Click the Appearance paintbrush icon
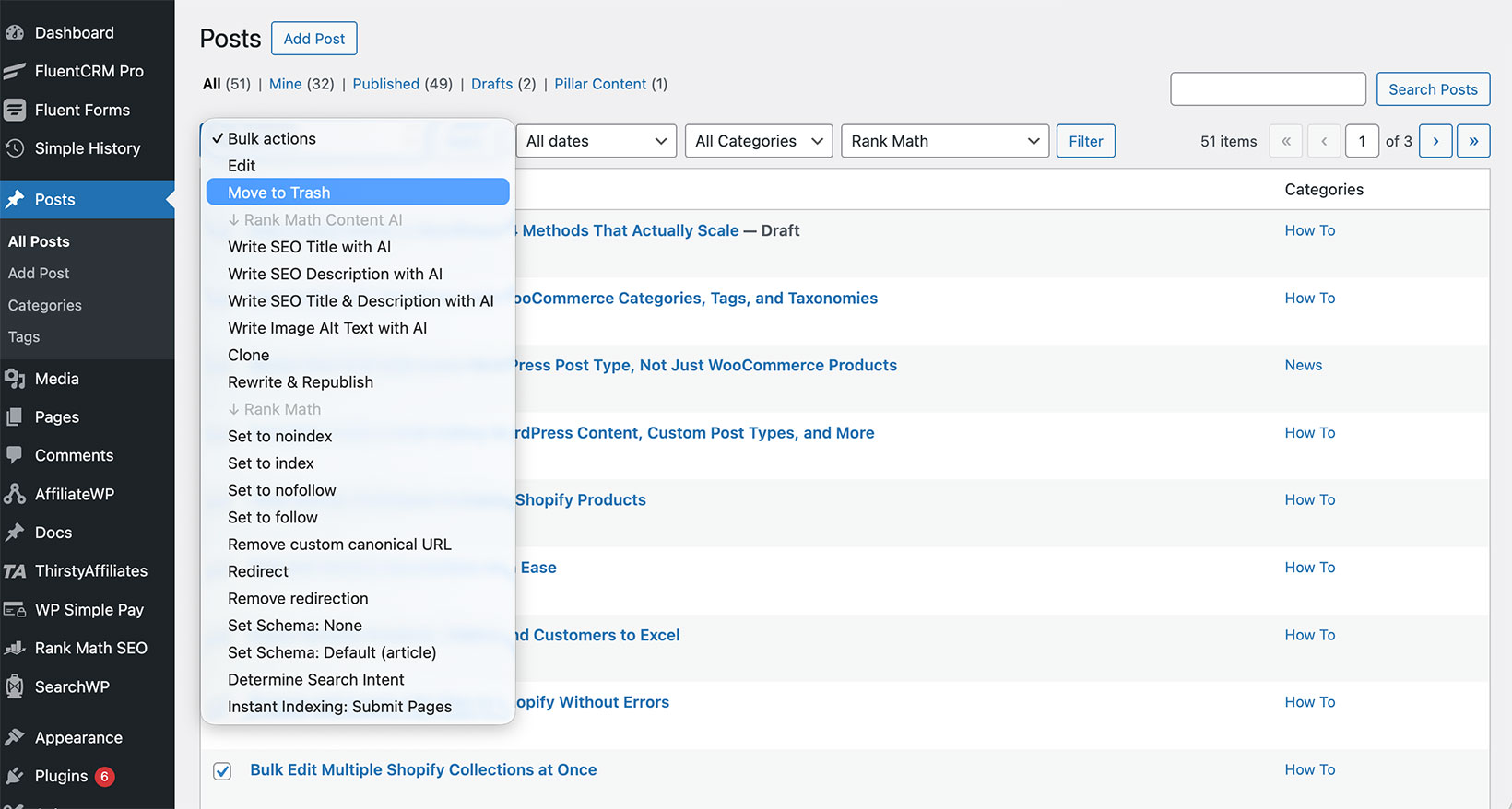 pyautogui.click(x=15, y=737)
